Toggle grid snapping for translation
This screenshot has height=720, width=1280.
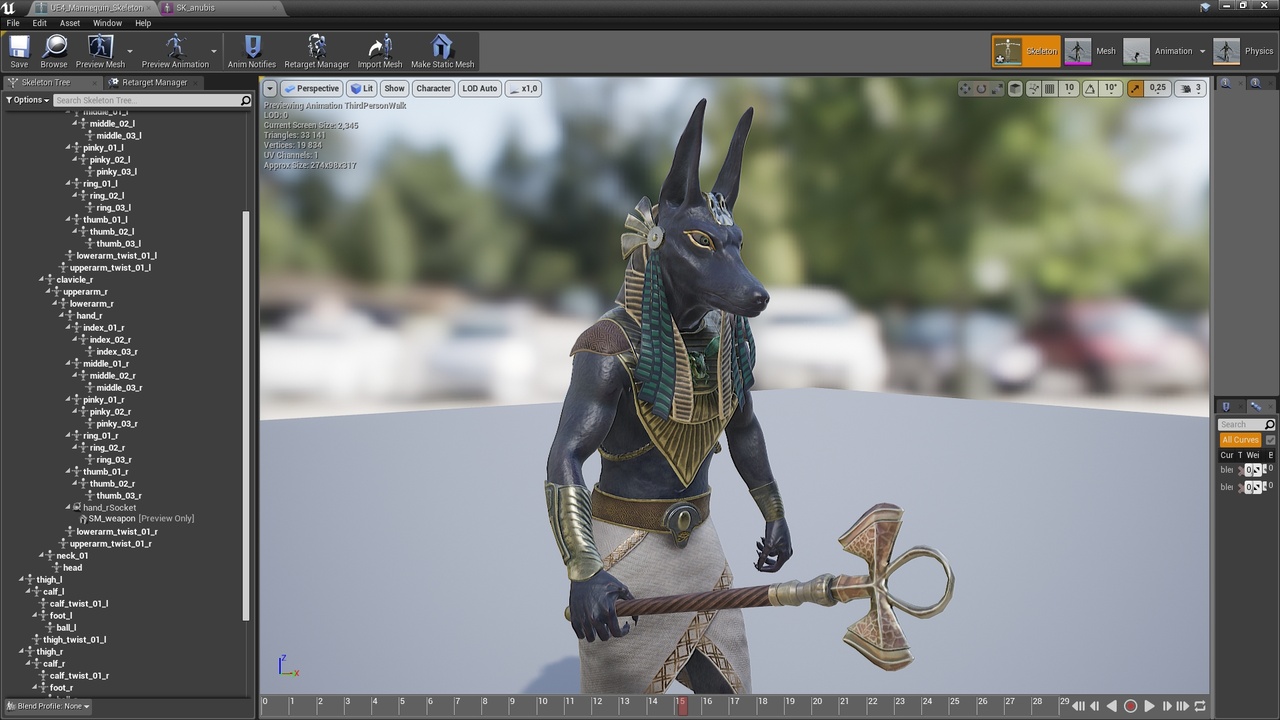[x=1049, y=88]
